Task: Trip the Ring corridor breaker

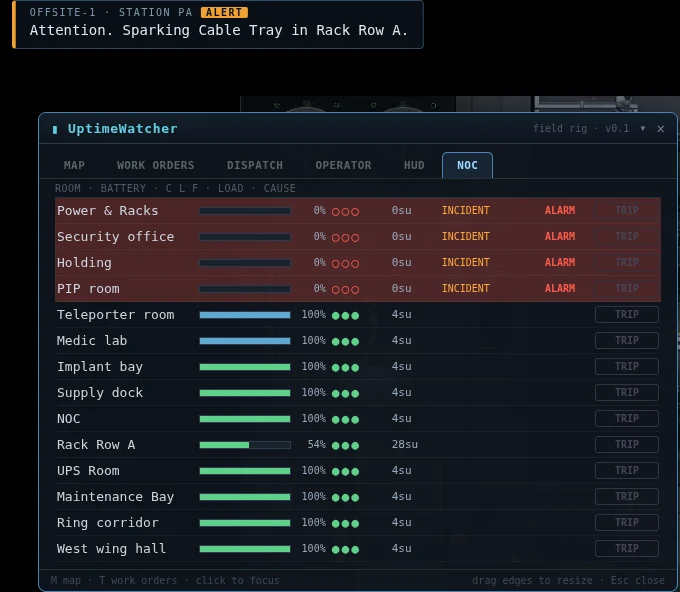Action: tap(627, 523)
